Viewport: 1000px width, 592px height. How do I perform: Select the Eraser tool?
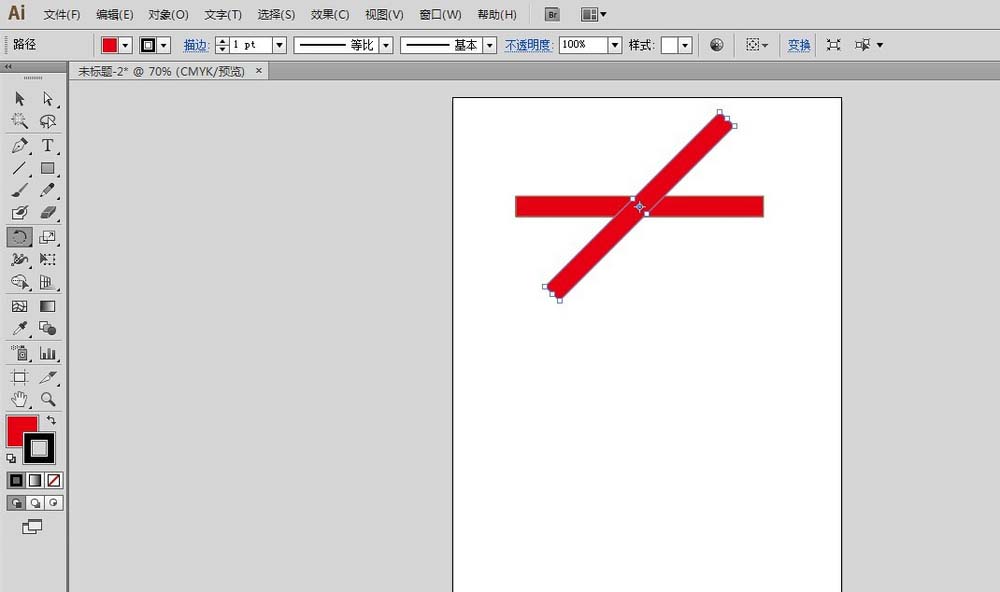pos(48,212)
